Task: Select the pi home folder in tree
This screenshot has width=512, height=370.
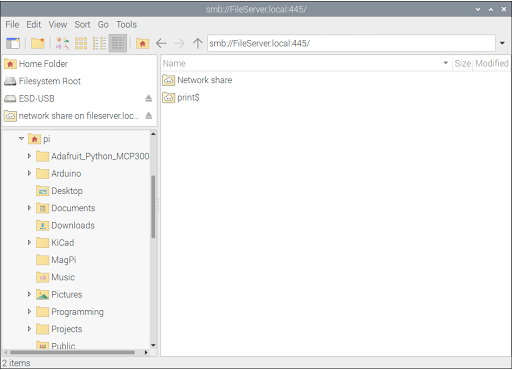Action: [40, 139]
